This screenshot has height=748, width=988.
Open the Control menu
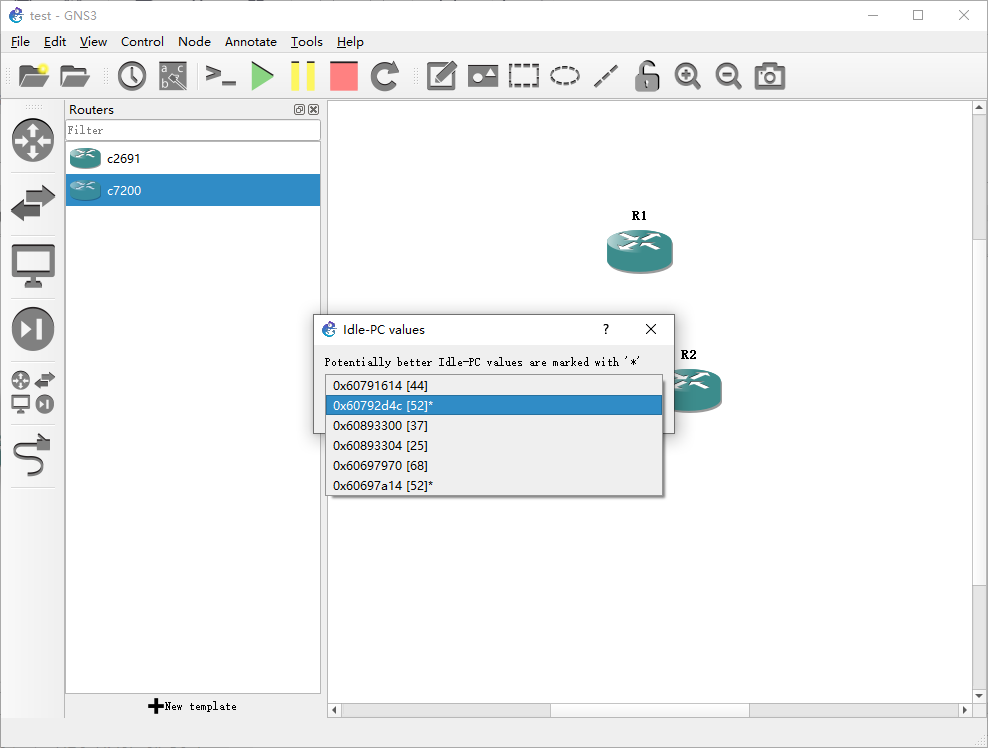coord(142,42)
